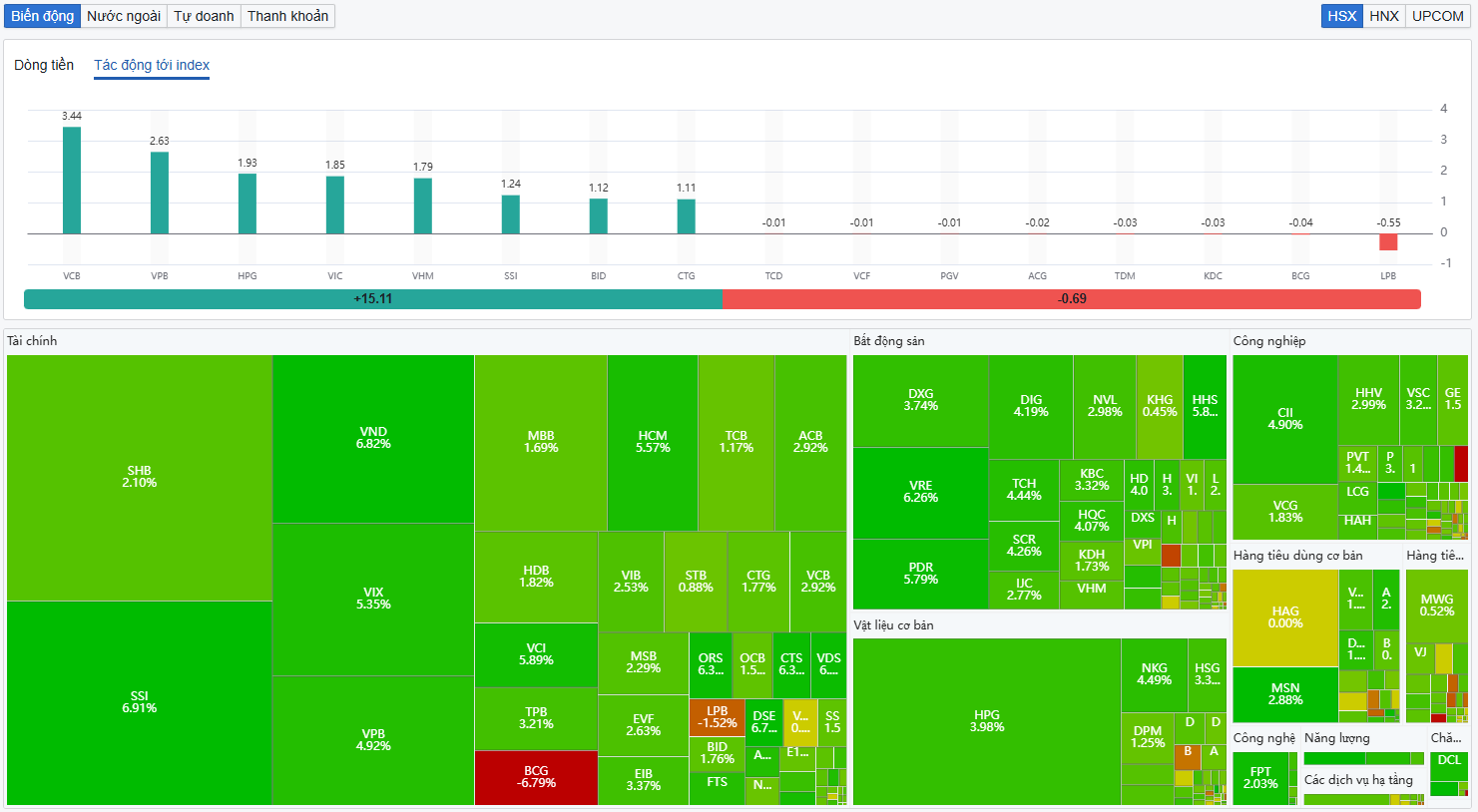Toggle the HNX exchange button
This screenshot has width=1478, height=812.
point(1383,16)
